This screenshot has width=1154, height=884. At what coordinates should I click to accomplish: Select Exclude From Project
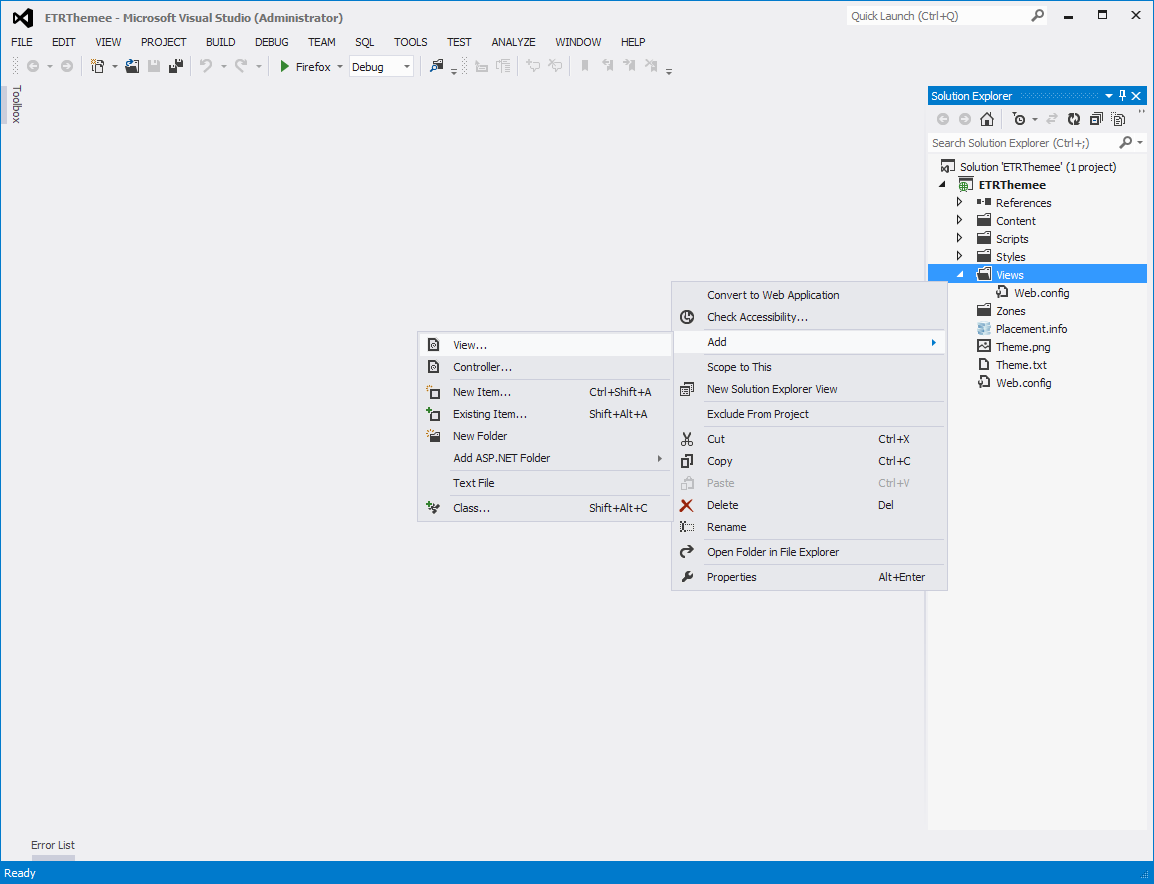809,414
